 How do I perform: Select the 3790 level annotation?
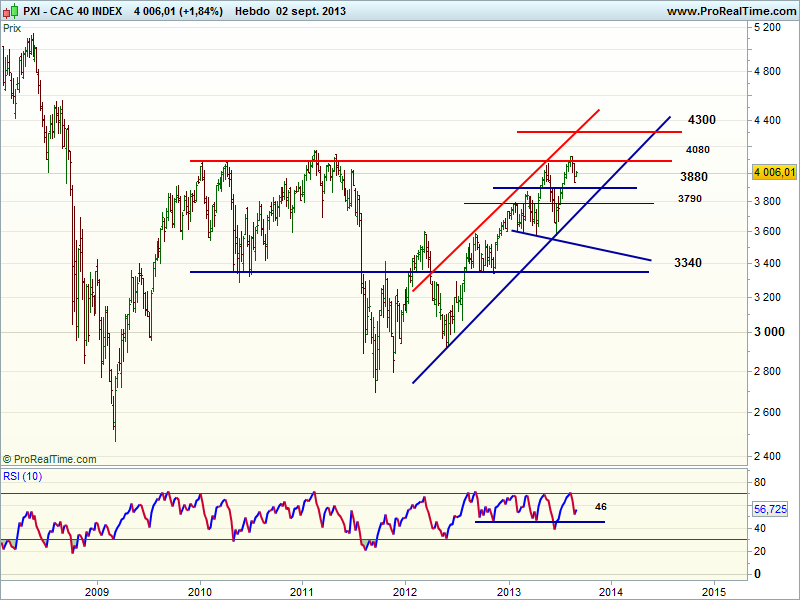tap(689, 199)
